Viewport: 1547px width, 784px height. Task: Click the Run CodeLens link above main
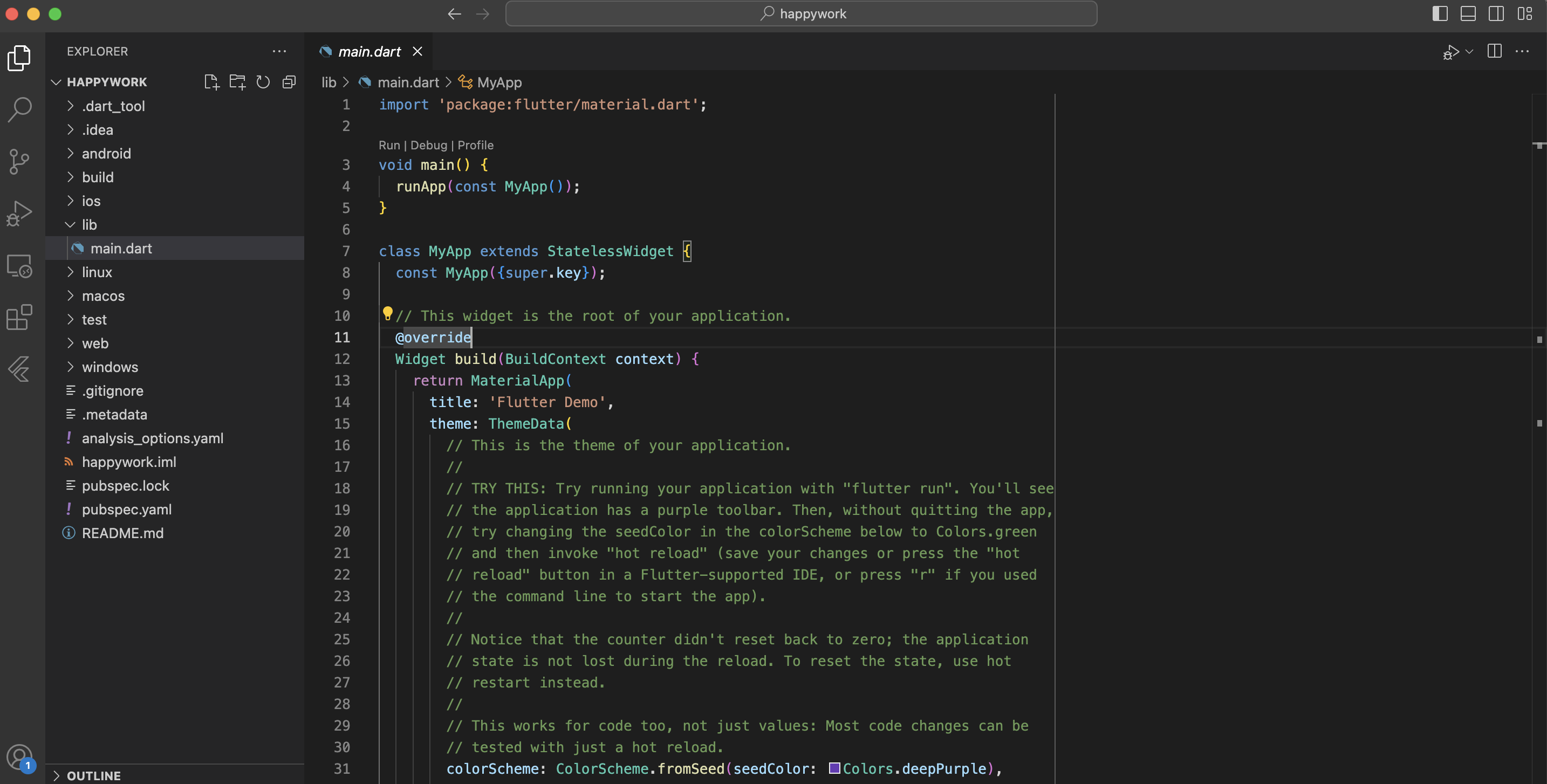click(388, 145)
